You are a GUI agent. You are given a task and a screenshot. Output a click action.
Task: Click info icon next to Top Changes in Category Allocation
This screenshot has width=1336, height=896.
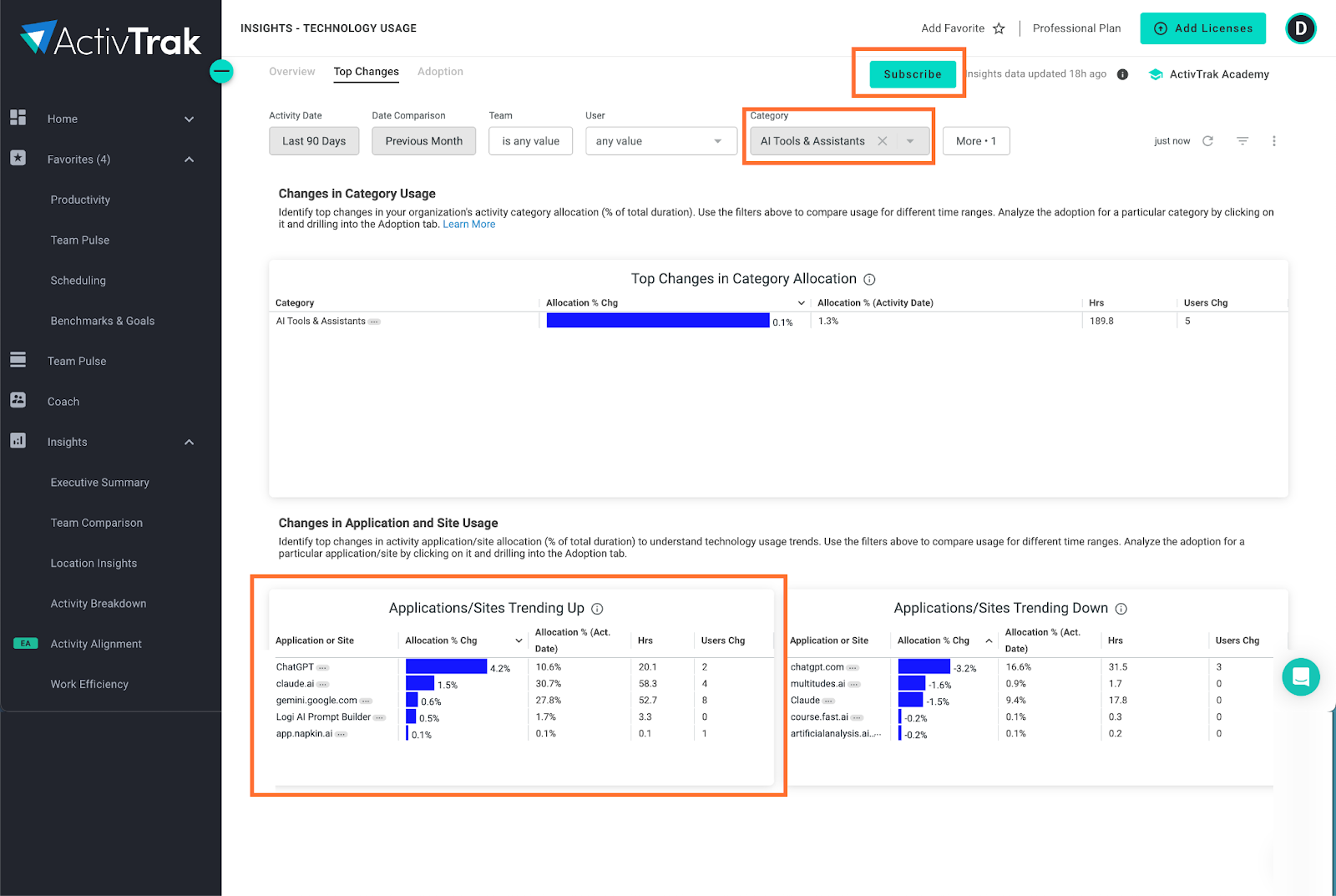869,280
